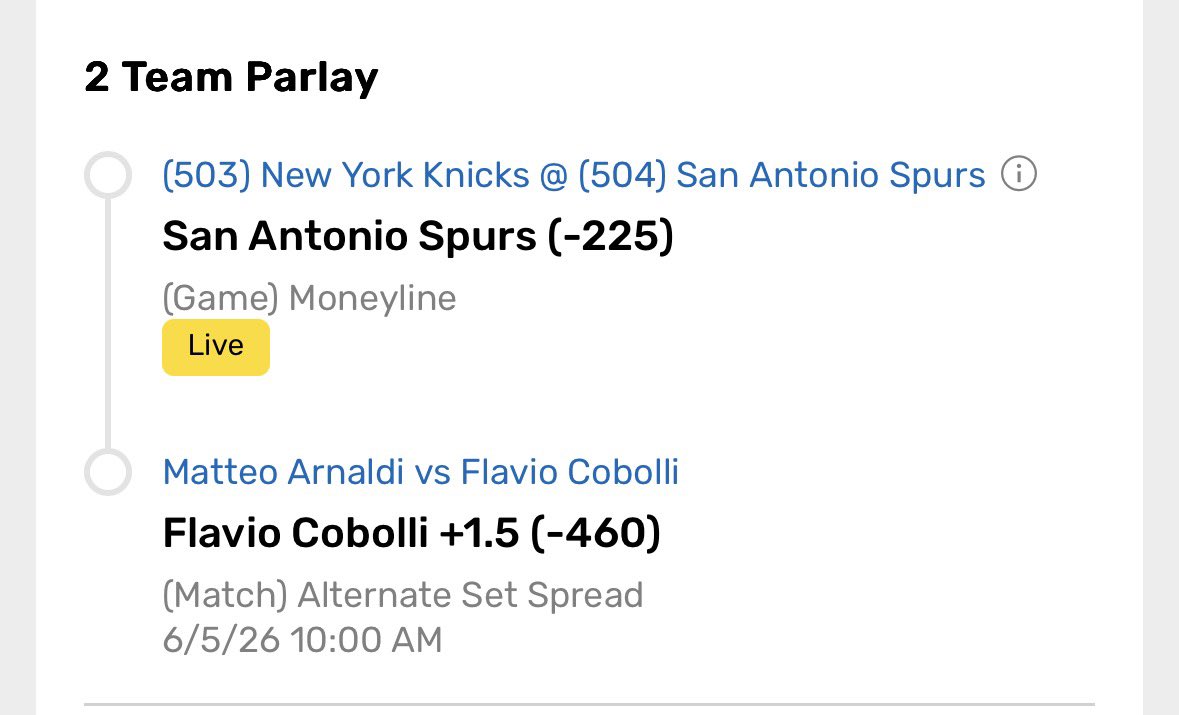Viewport: 1179px width, 715px height.
Task: Open the Knicks @ Spurs matchup link
Action: tap(574, 175)
